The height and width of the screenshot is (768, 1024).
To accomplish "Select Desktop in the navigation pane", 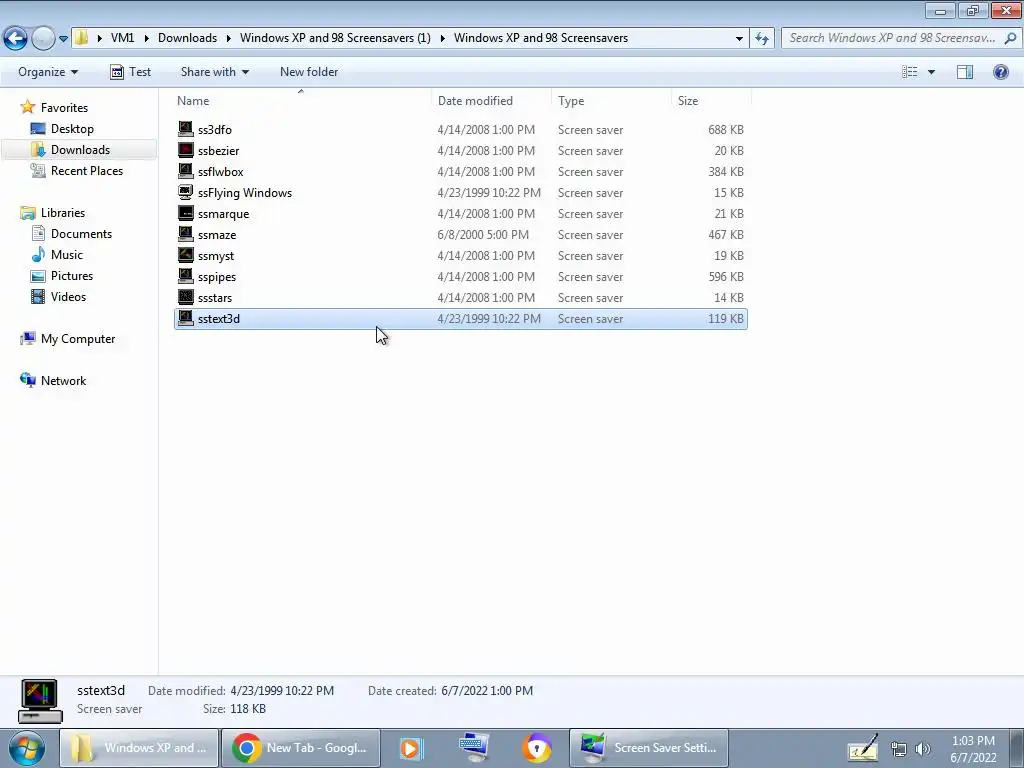I will click(72, 129).
